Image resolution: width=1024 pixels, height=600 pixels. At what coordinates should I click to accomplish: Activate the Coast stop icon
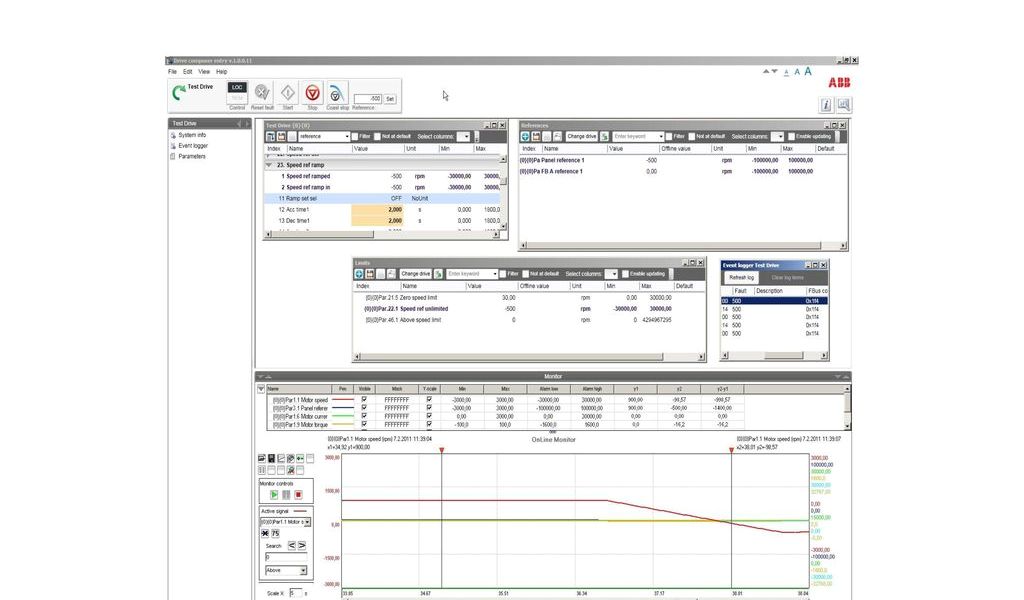click(x=337, y=93)
